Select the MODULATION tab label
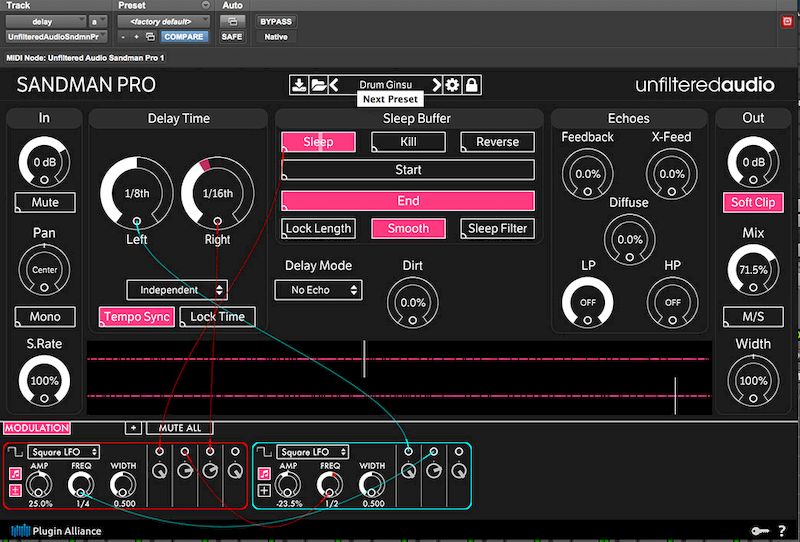800x542 pixels. coord(36,428)
